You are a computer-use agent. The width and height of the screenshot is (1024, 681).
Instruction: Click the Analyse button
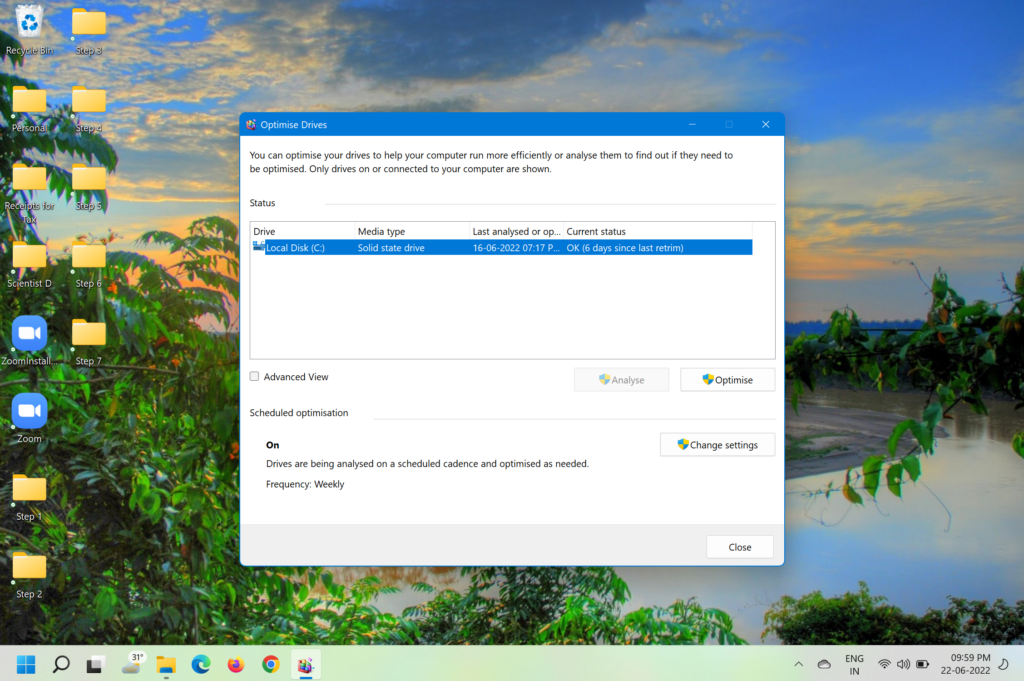(621, 379)
